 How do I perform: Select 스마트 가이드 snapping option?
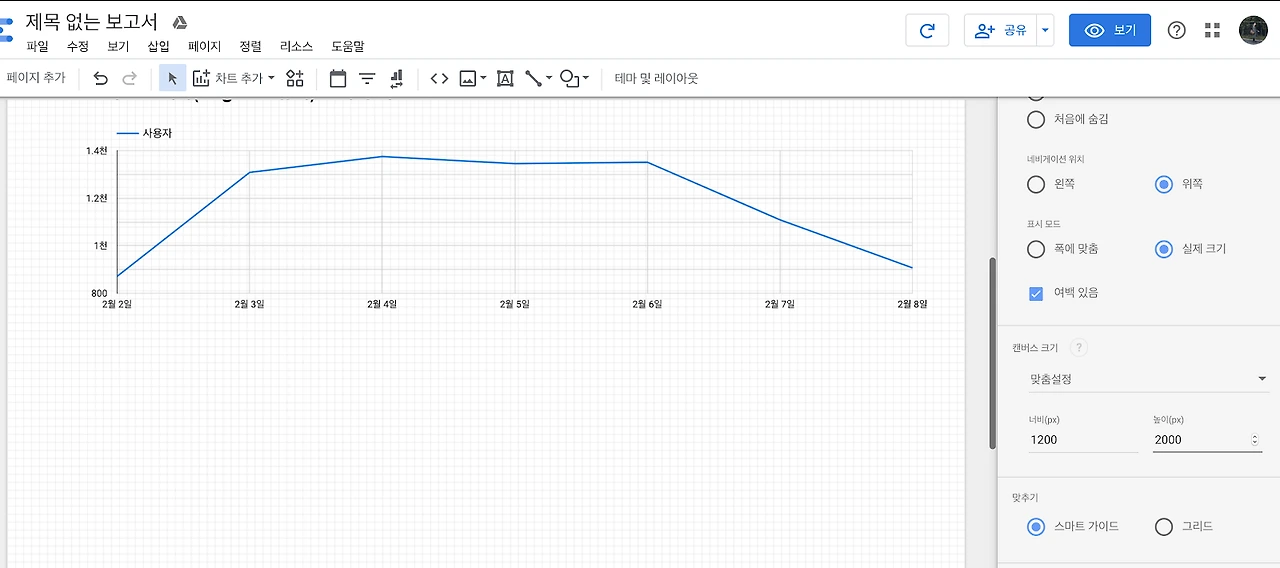[x=1036, y=526]
